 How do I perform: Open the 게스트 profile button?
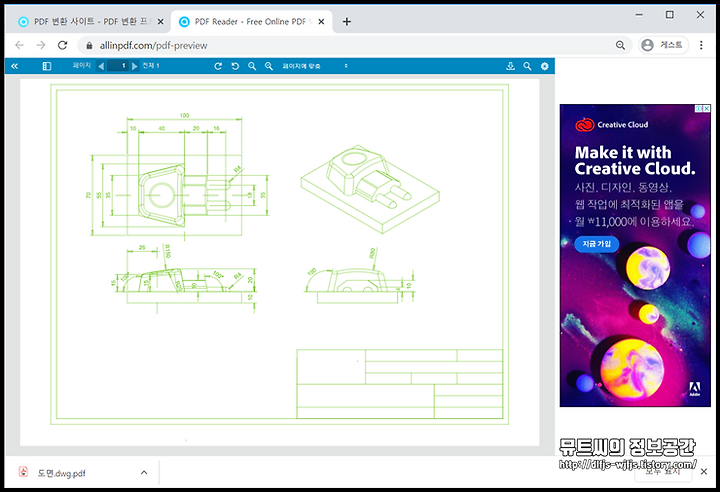[664, 45]
